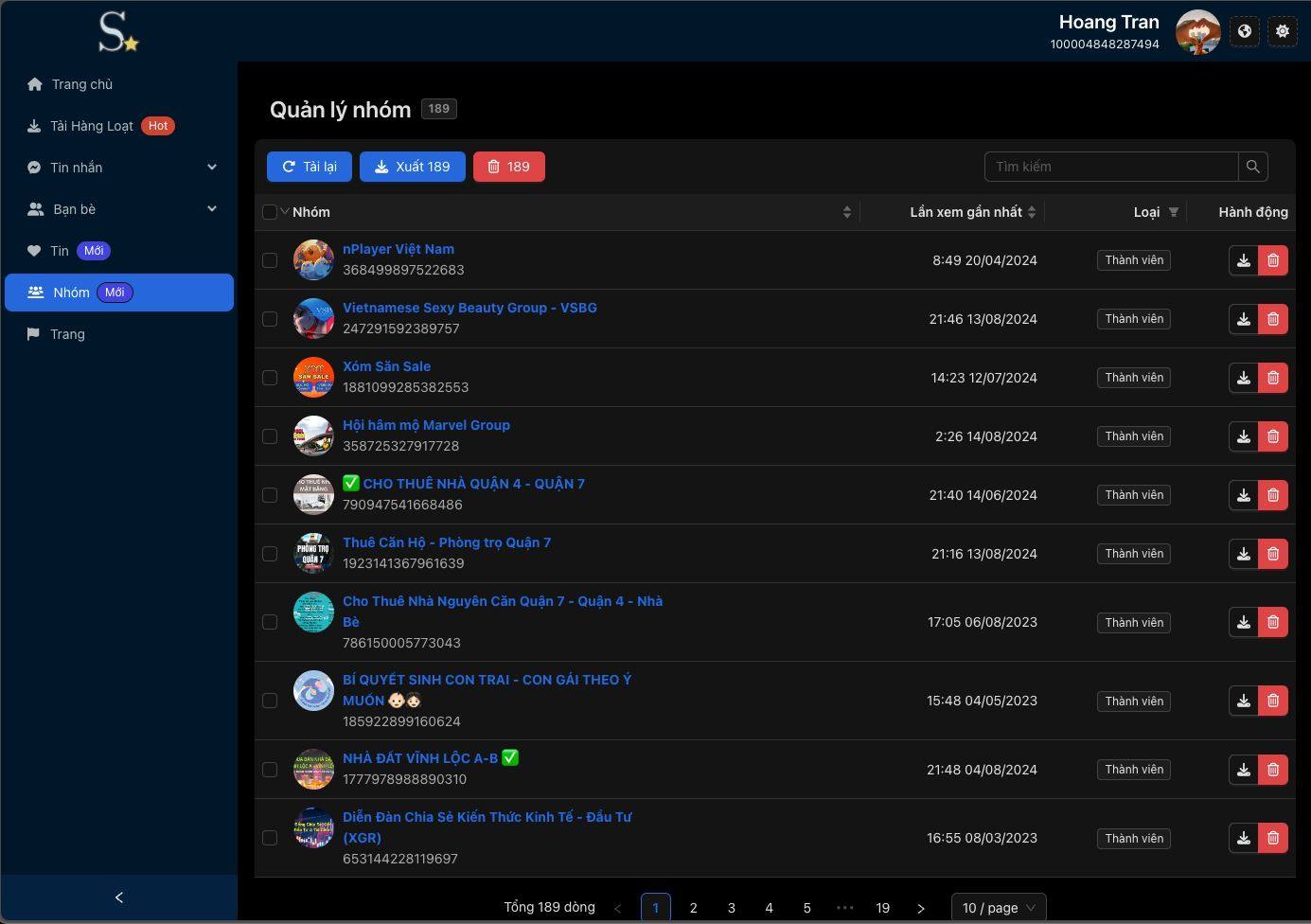Open the selection dropdown arrow beside header checkbox
Screen dimensions: 1311x924
pyautogui.click(x=284, y=211)
